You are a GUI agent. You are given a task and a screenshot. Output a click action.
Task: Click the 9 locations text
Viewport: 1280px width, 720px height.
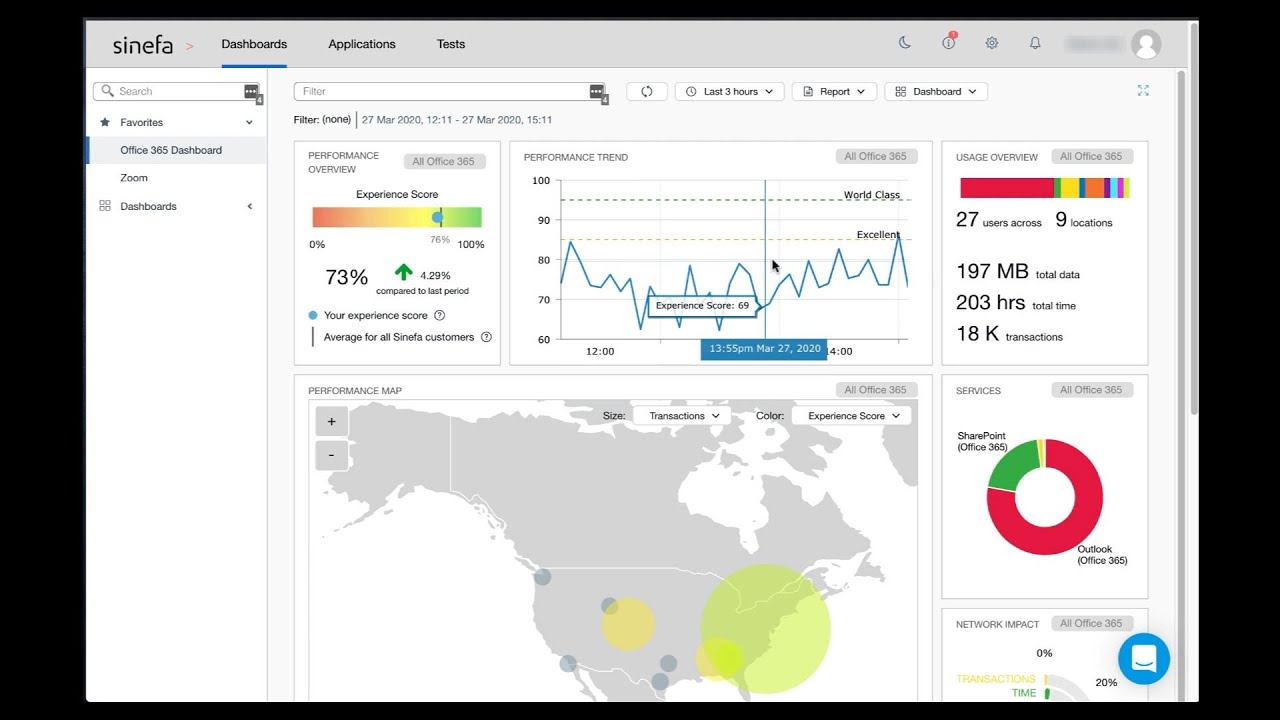(1084, 220)
